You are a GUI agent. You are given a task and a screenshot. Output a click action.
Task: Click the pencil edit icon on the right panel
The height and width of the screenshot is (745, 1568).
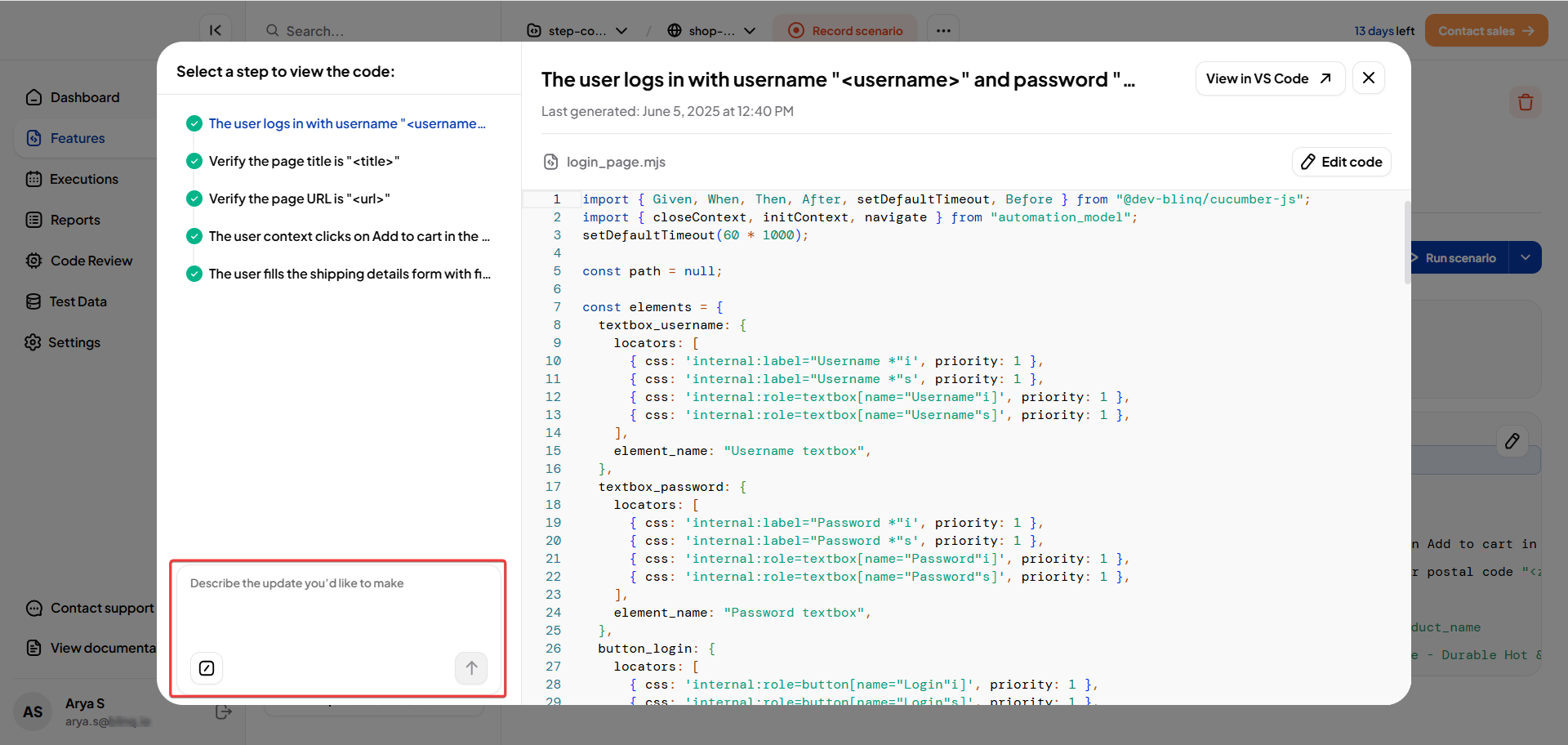[1512, 441]
